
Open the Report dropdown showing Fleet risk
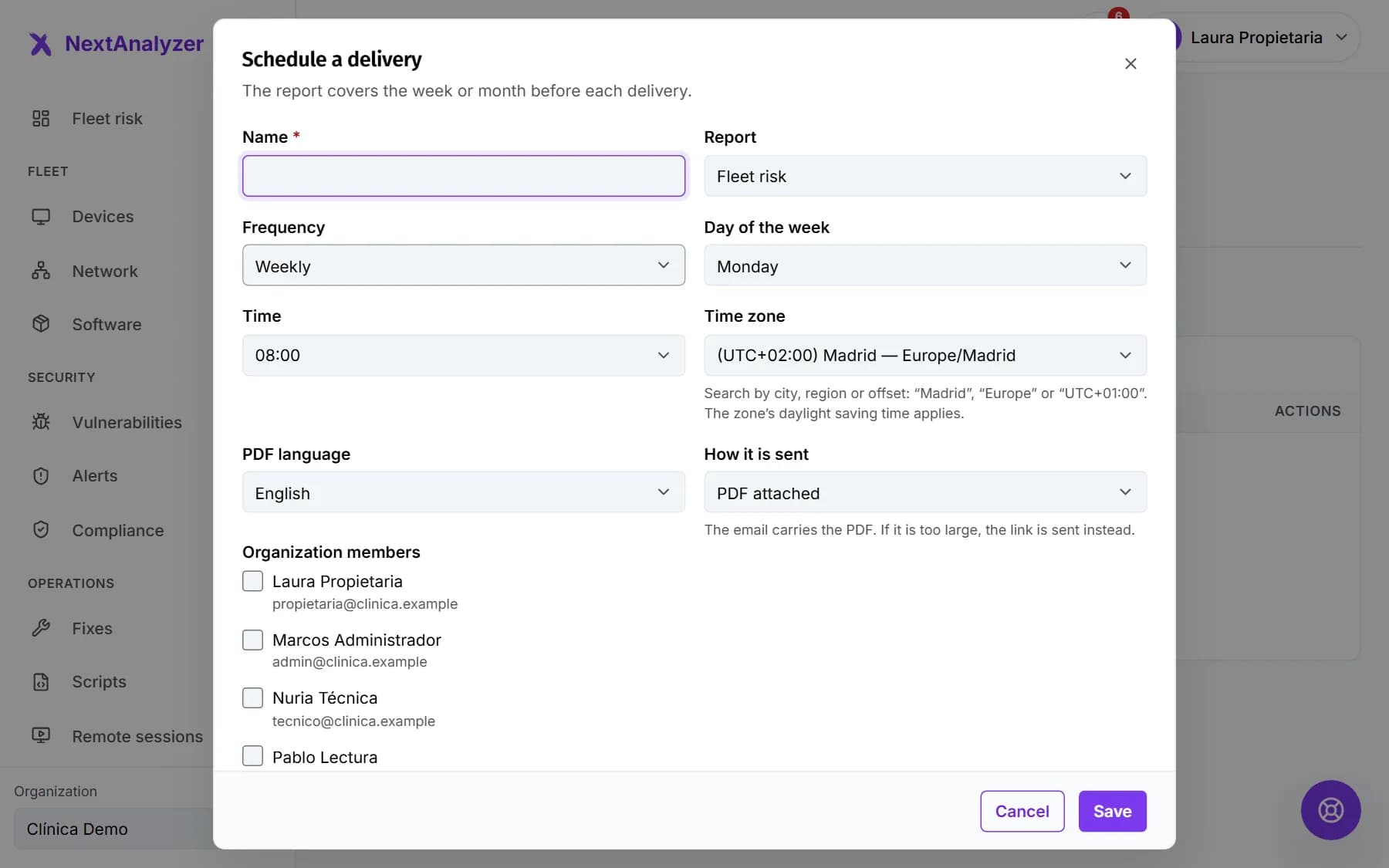coord(925,176)
